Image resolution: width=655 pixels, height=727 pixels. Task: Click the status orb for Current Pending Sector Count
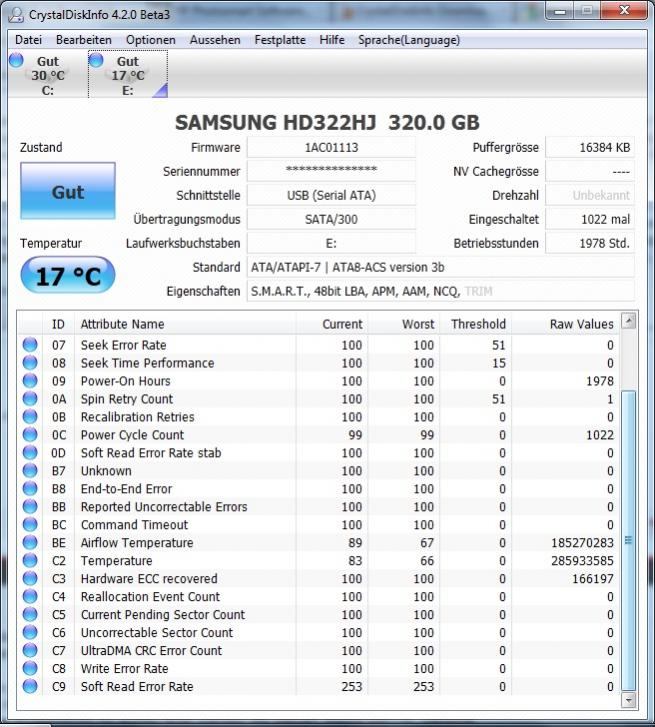pos(30,614)
